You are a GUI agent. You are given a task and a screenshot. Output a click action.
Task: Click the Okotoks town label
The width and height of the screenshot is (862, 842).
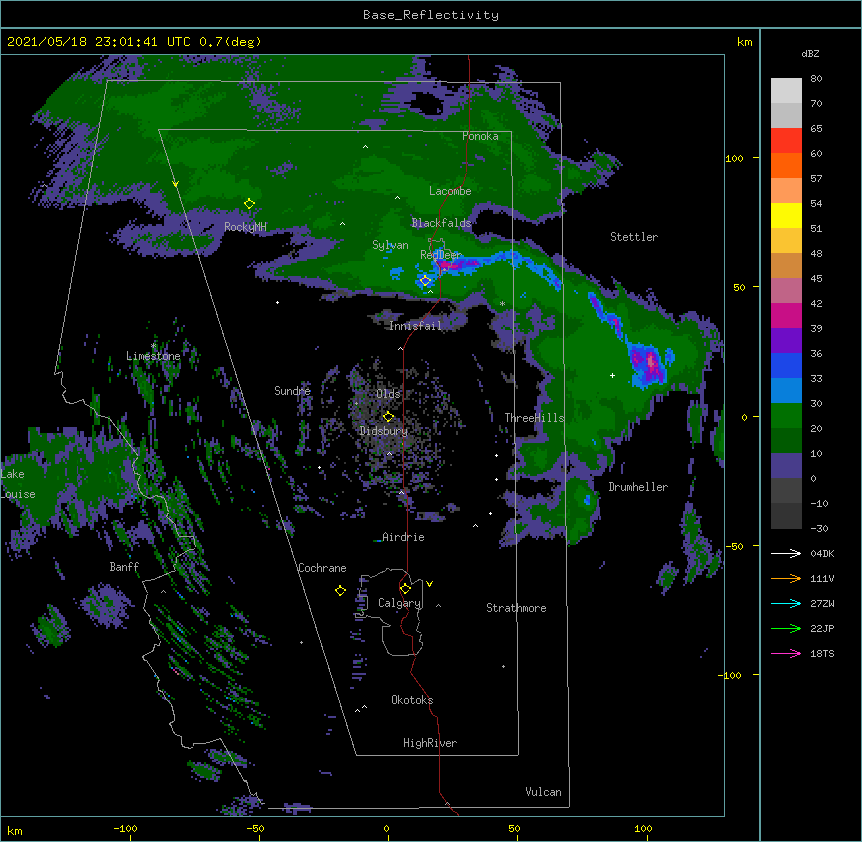point(412,700)
